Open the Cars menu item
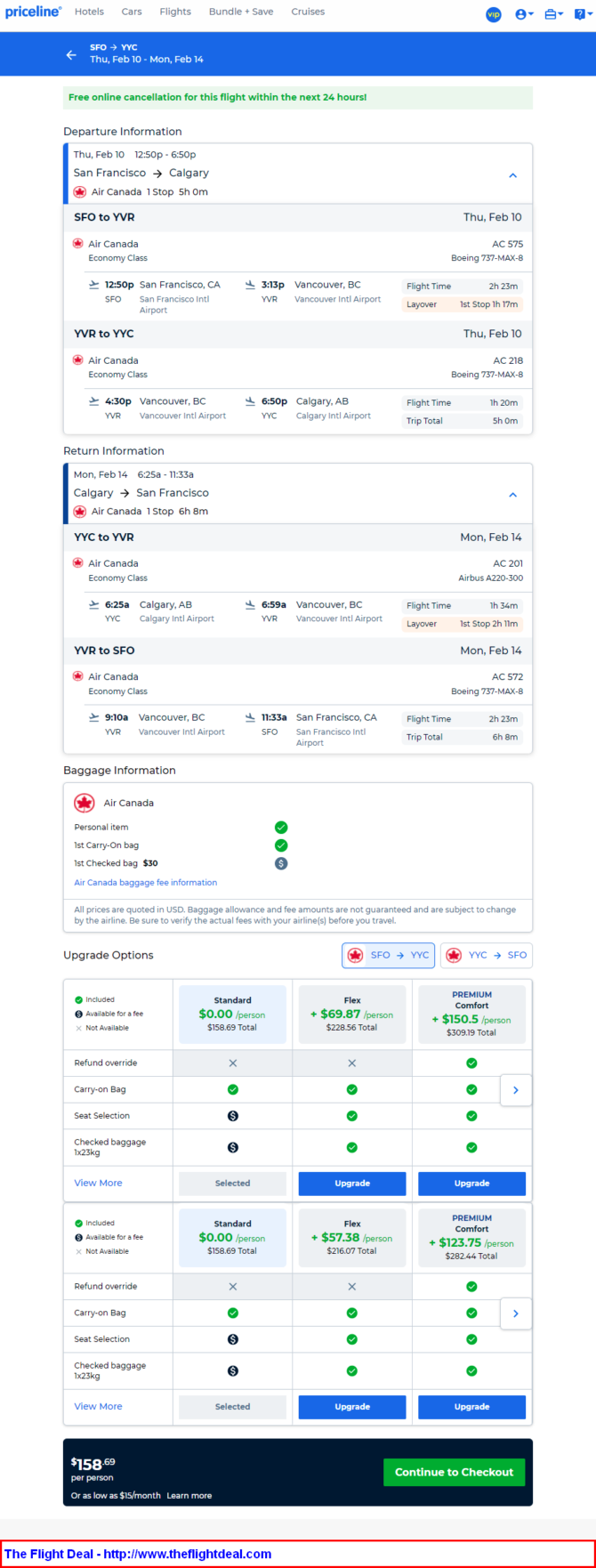The image size is (596, 1568). (x=132, y=12)
